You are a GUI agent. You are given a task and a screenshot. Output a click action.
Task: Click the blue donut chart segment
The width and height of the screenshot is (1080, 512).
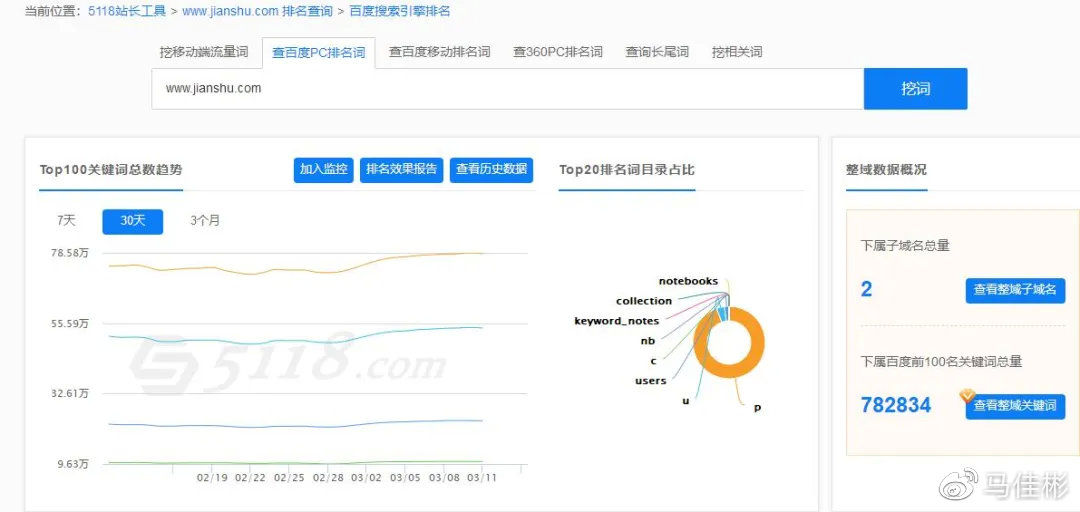click(721, 314)
